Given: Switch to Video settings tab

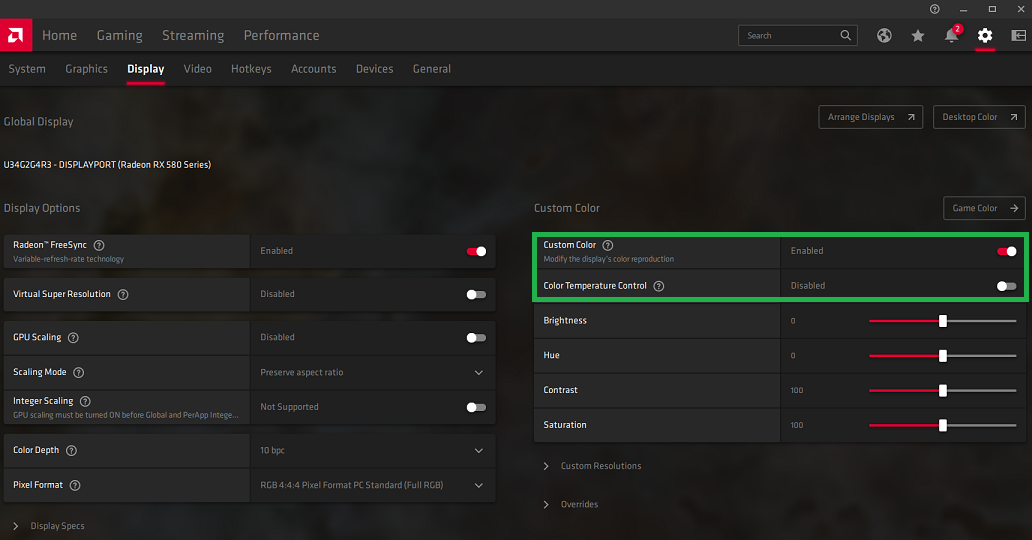Looking at the screenshot, I should [x=197, y=69].
